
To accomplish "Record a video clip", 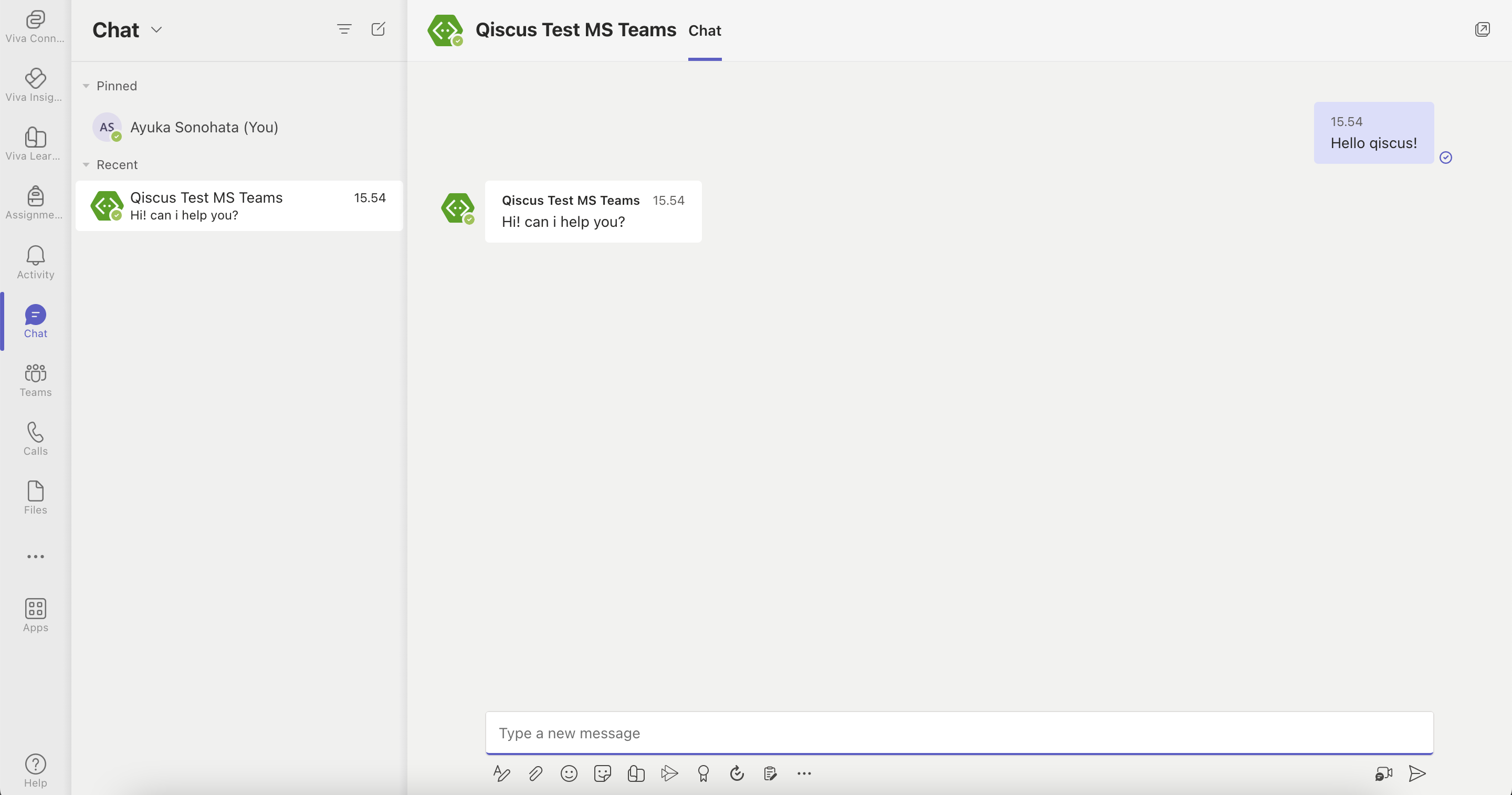I will click(x=1383, y=773).
